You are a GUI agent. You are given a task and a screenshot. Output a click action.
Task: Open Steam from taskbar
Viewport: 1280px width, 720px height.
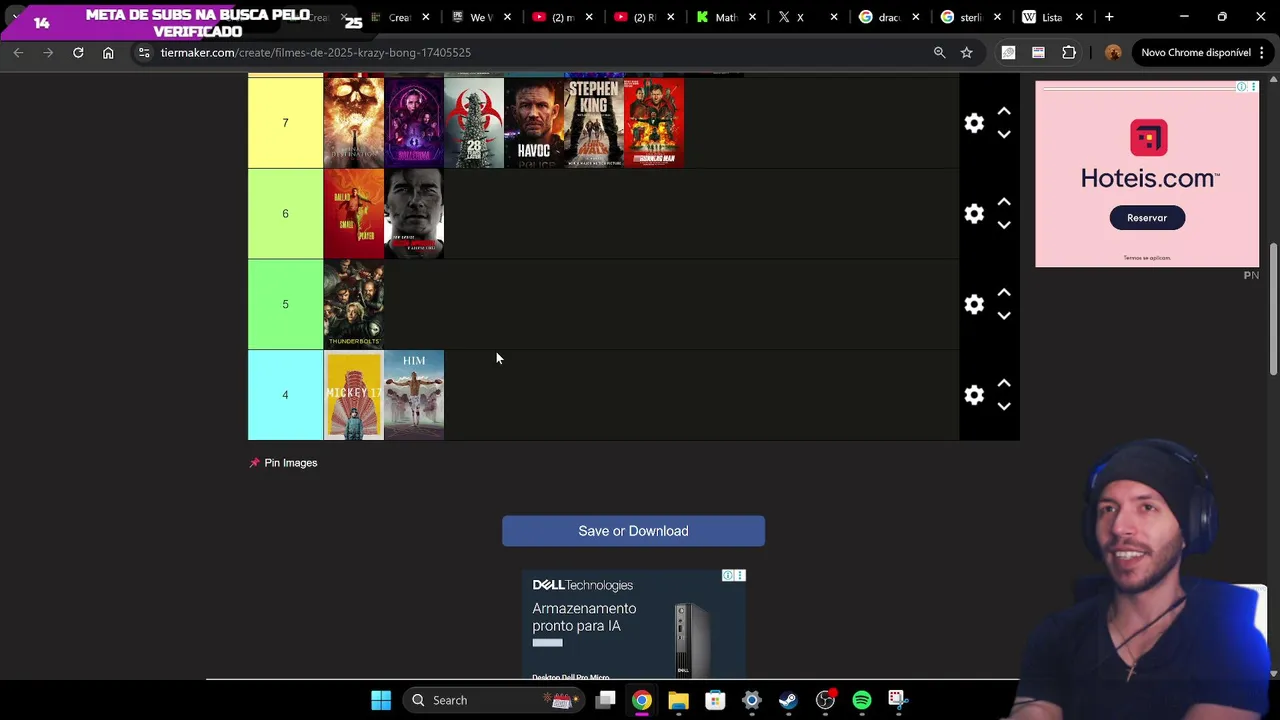pyautogui.click(x=788, y=700)
